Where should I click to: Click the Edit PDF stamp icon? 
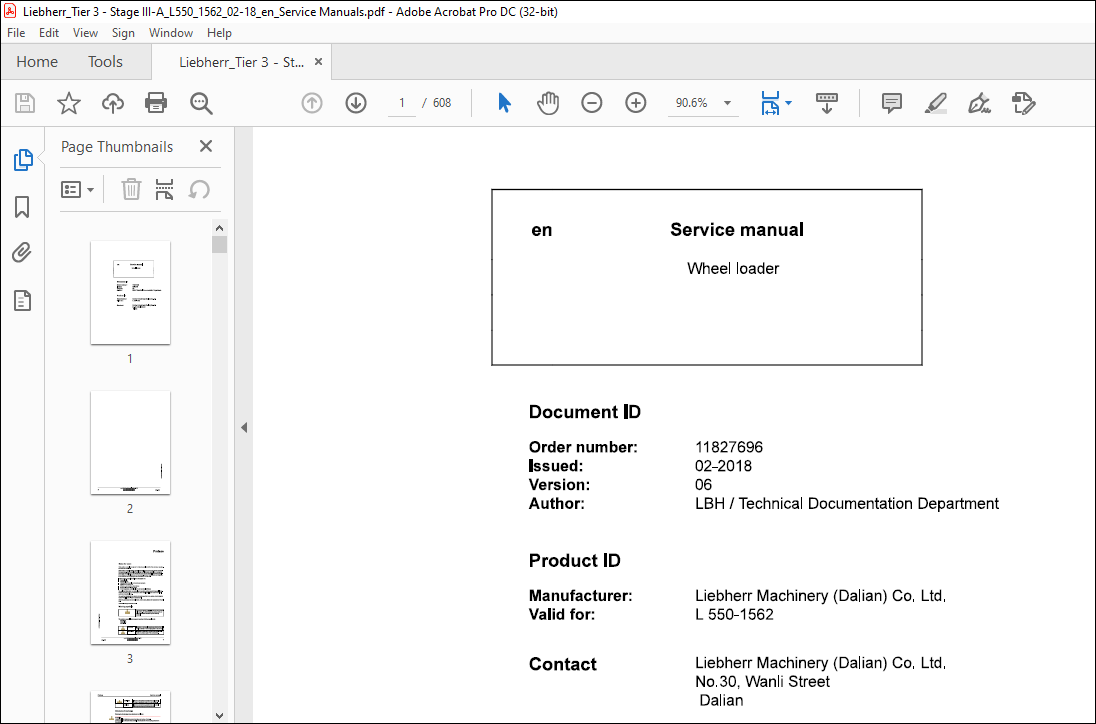1023,103
